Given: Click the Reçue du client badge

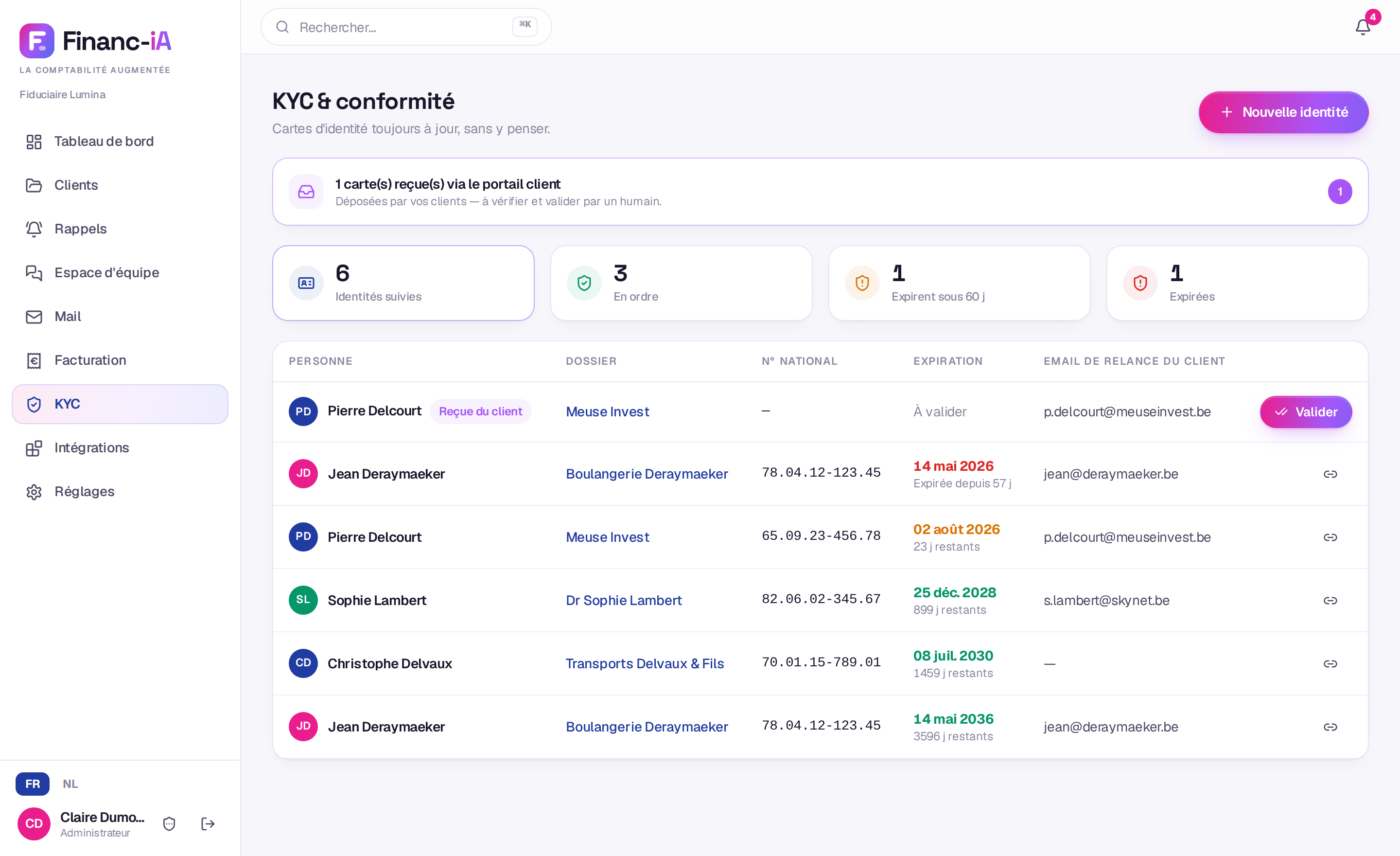Looking at the screenshot, I should tap(480, 411).
